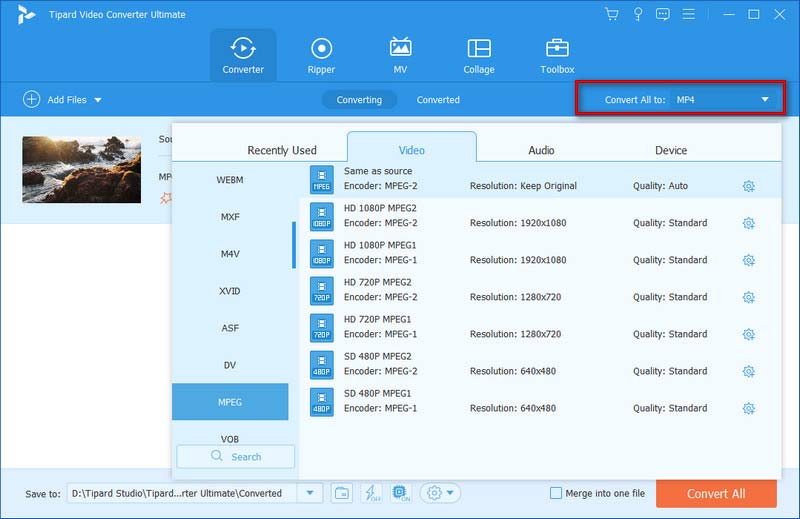
Task: Click the register key icon
Action: 638,14
